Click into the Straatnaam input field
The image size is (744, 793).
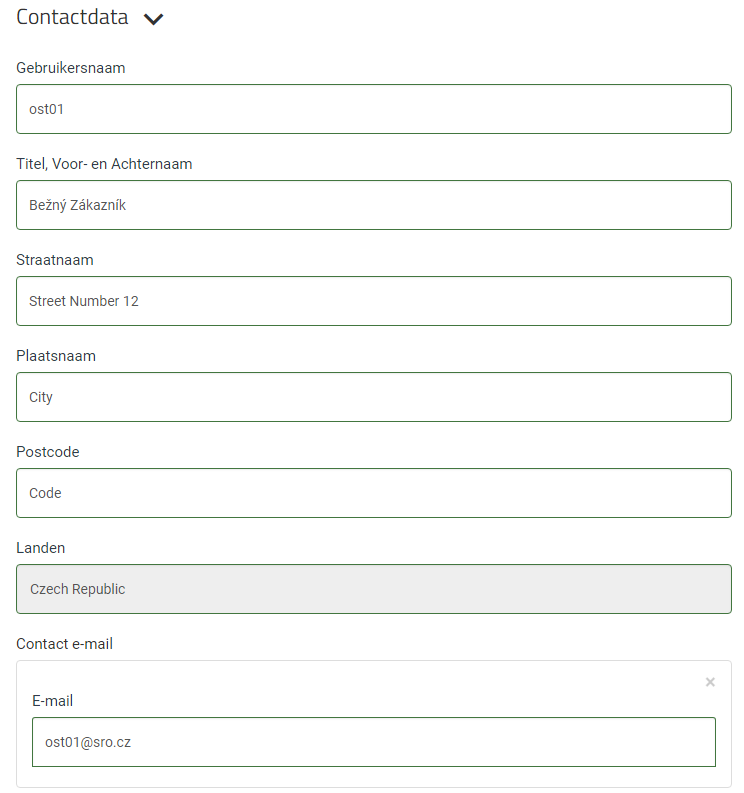click(374, 301)
